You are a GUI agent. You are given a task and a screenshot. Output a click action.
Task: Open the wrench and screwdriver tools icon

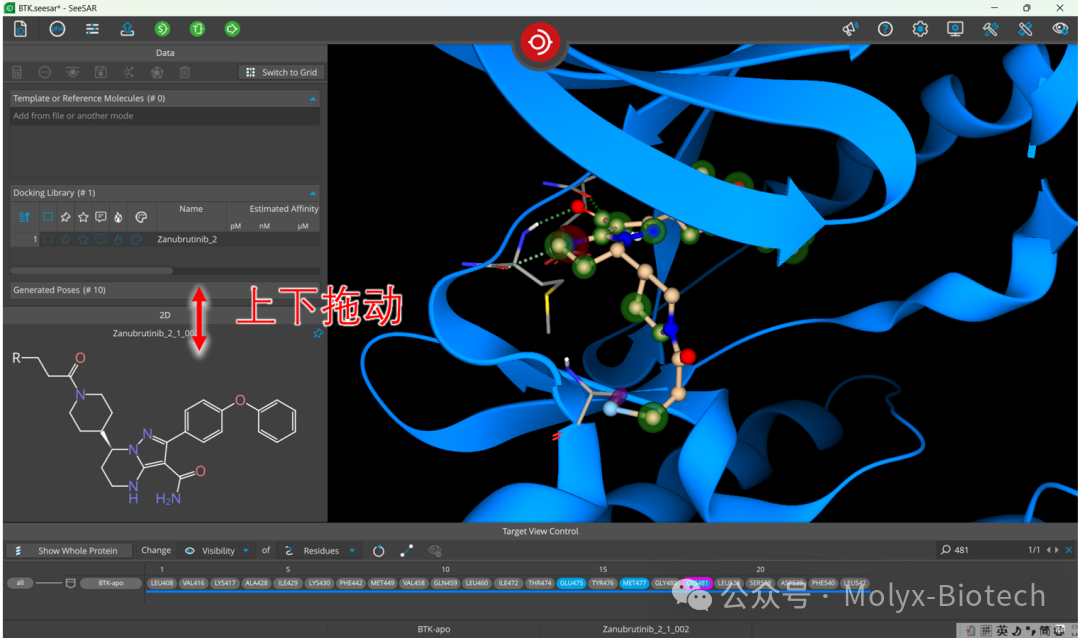pyautogui.click(x=990, y=29)
